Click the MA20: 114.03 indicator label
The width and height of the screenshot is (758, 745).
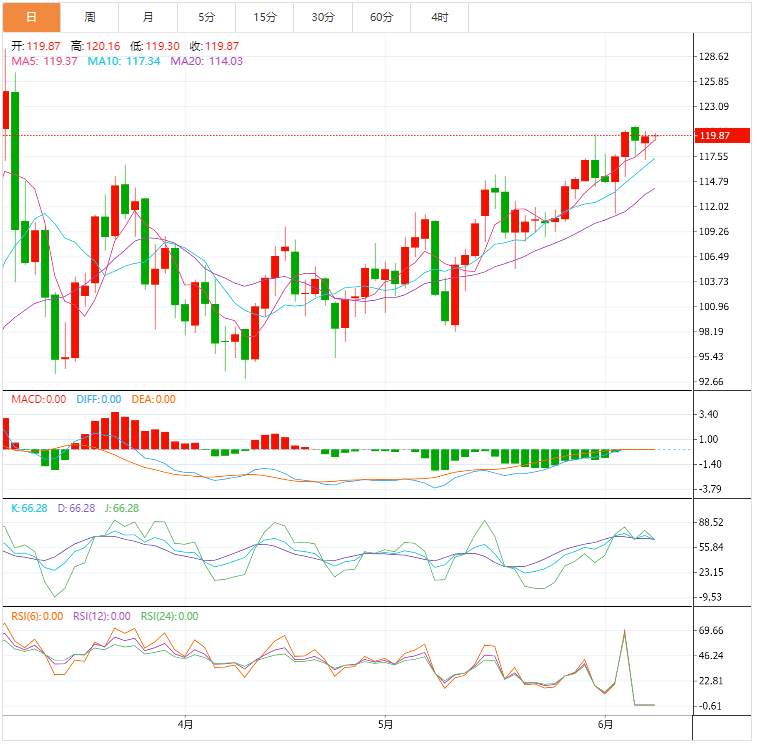pyautogui.click(x=206, y=61)
